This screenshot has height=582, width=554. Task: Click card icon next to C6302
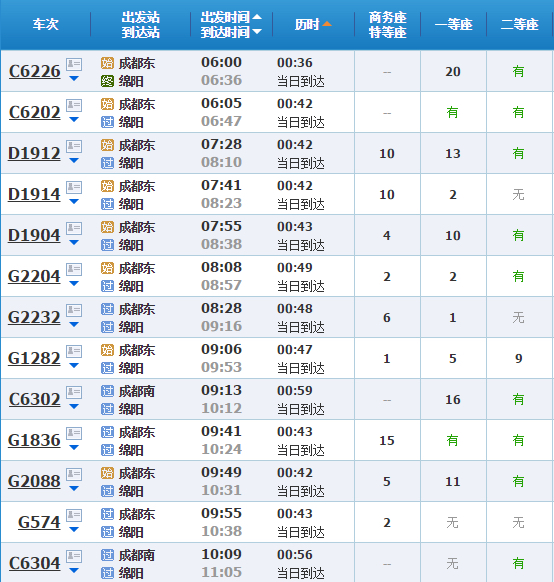(x=74, y=392)
